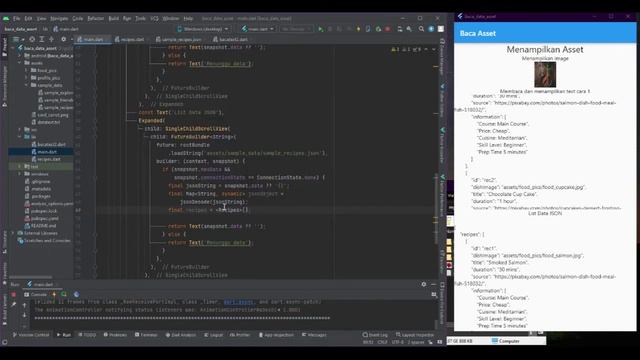The image size is (640, 360).
Task: Open the Windows (desktop) device dropdown
Action: [203, 29]
